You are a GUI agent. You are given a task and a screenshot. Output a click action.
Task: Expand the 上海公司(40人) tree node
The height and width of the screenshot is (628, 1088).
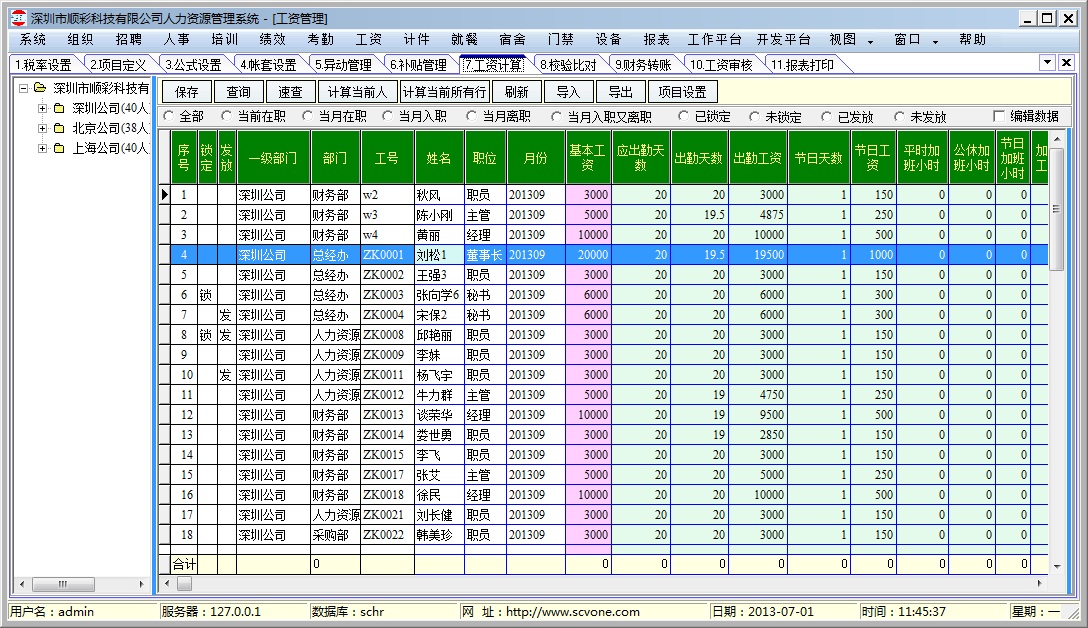point(42,148)
